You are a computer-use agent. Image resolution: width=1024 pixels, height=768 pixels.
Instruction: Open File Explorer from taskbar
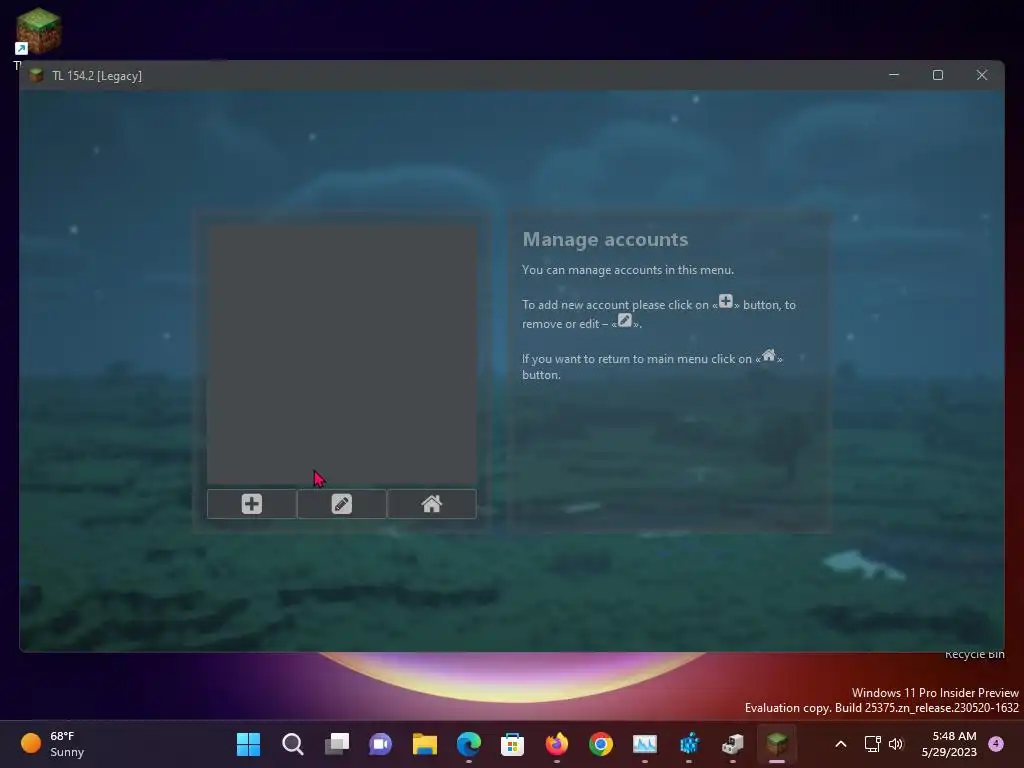coord(424,744)
